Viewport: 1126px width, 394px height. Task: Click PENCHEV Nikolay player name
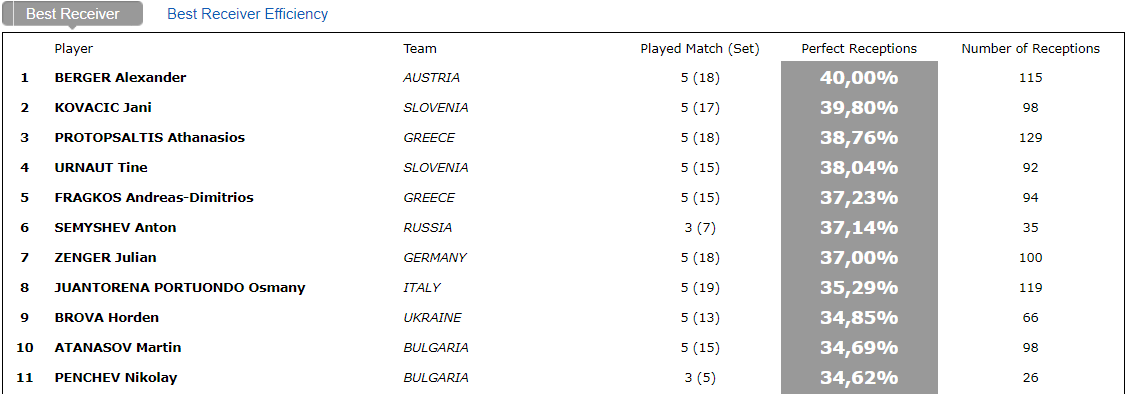(116, 377)
